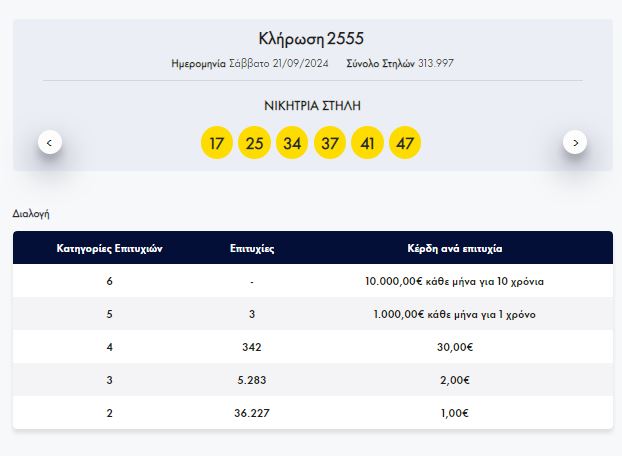Pick the yellow ball numbered 47

point(405,143)
